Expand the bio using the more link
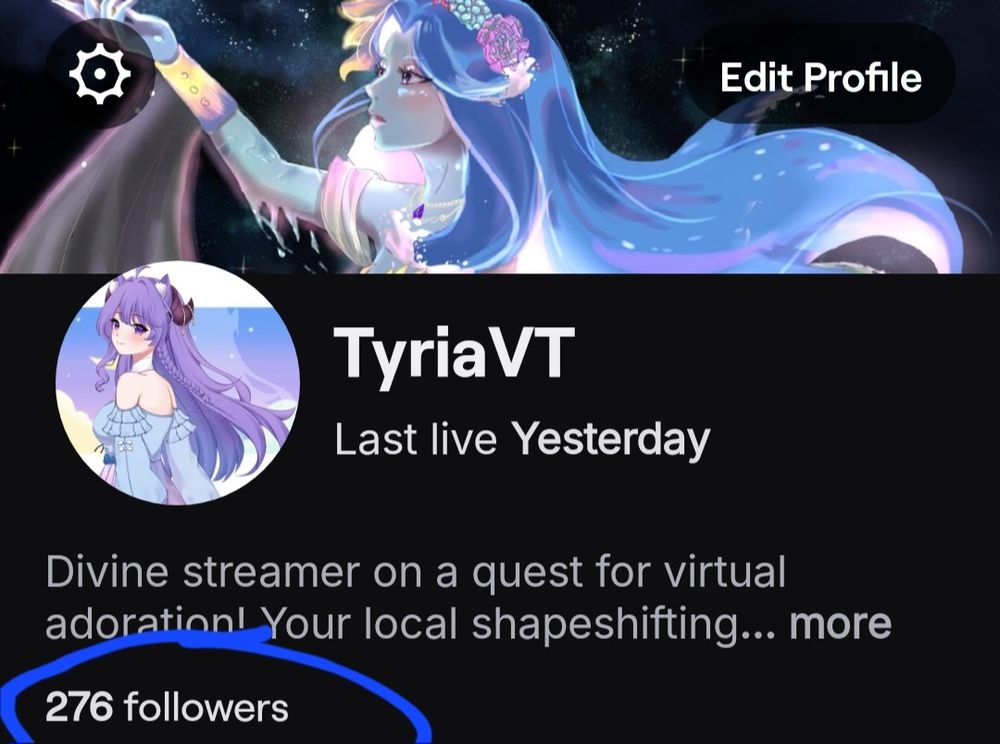 point(840,623)
